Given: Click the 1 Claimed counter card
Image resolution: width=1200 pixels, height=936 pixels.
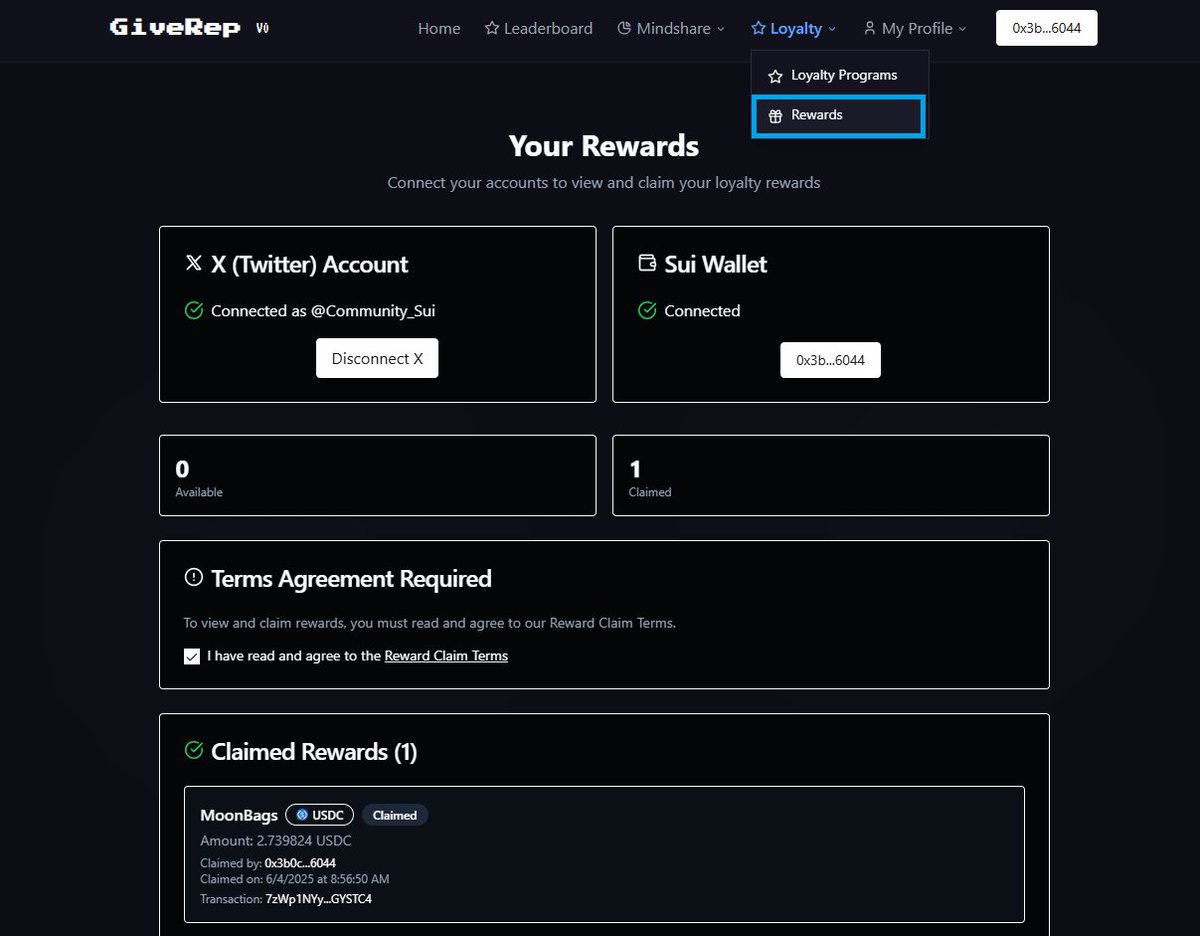Looking at the screenshot, I should [831, 475].
